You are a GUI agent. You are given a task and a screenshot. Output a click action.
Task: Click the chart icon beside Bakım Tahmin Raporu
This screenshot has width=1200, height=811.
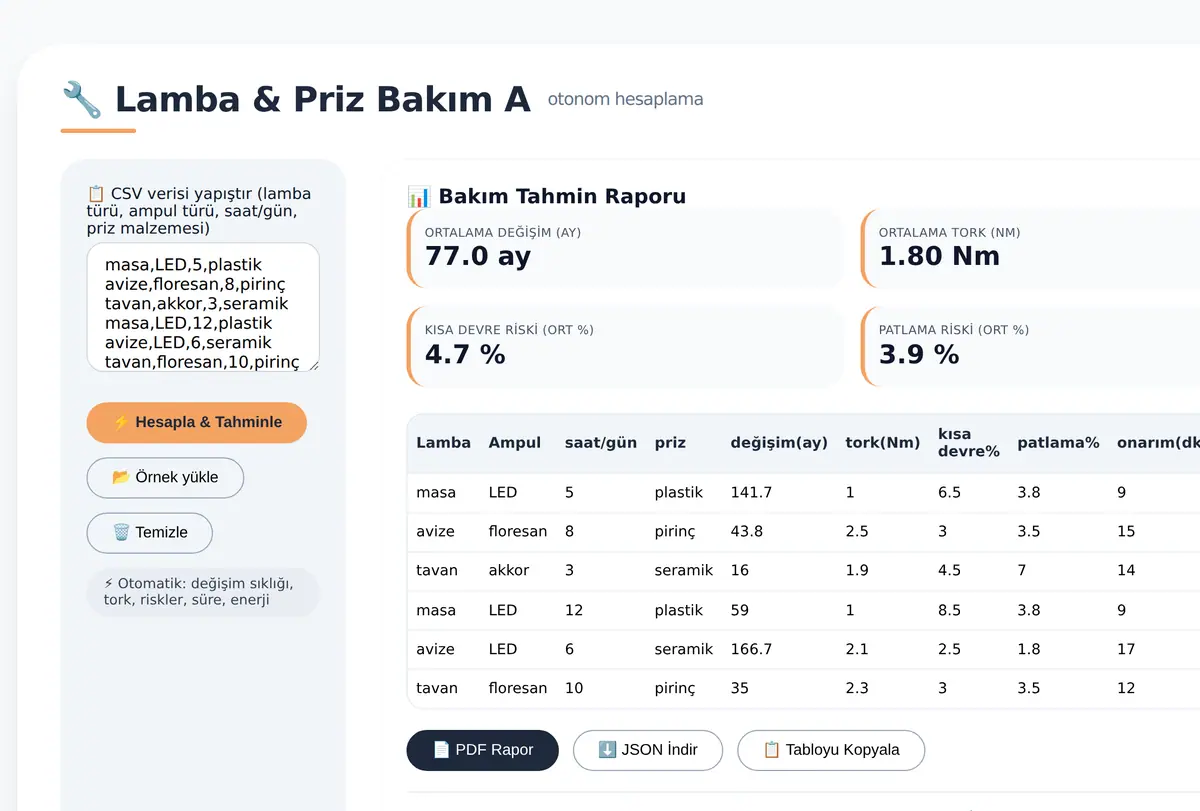[418, 196]
